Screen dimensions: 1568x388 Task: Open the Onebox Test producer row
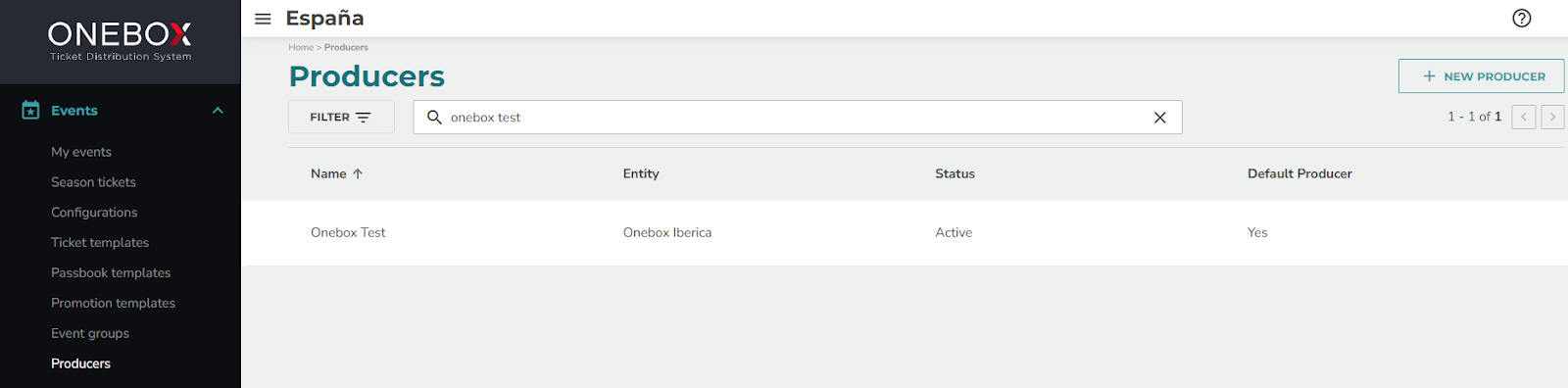coord(905,232)
